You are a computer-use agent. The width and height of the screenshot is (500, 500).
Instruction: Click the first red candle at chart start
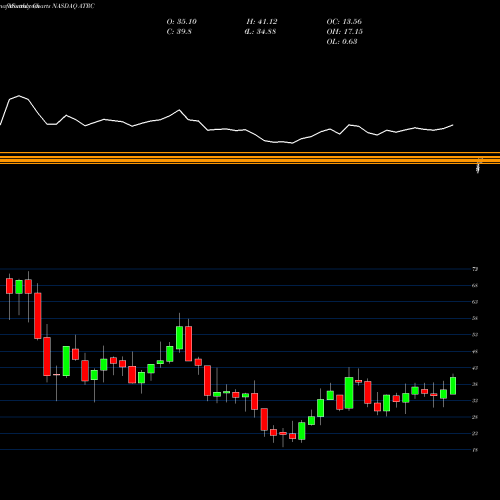9,286
